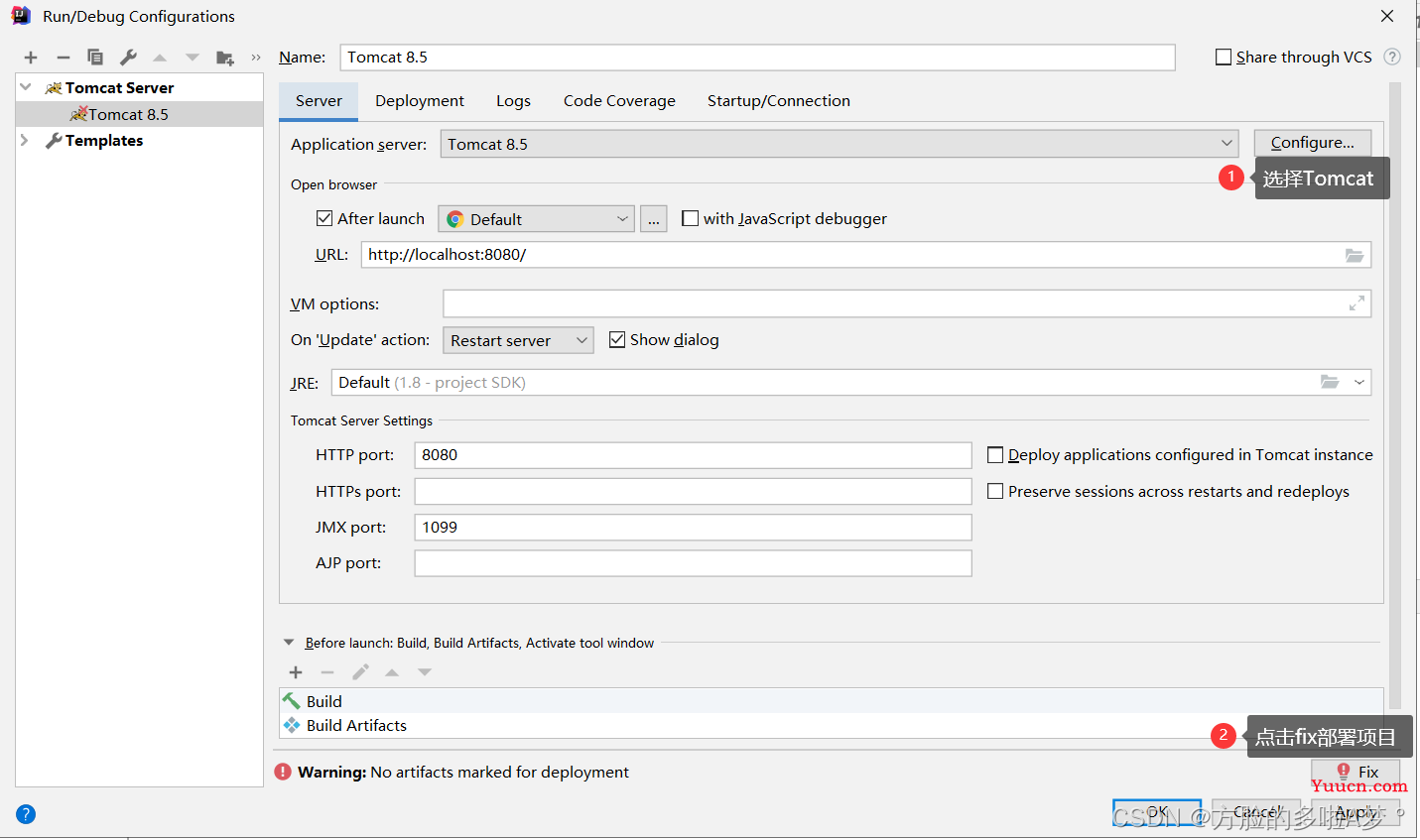Remove the selected configuration with minus icon

click(x=64, y=58)
